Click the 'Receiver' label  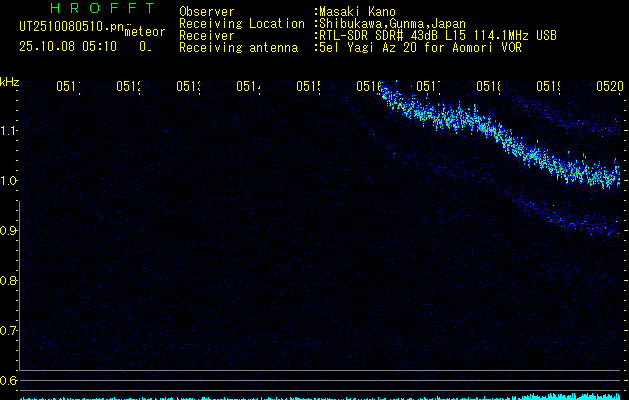click(x=207, y=36)
